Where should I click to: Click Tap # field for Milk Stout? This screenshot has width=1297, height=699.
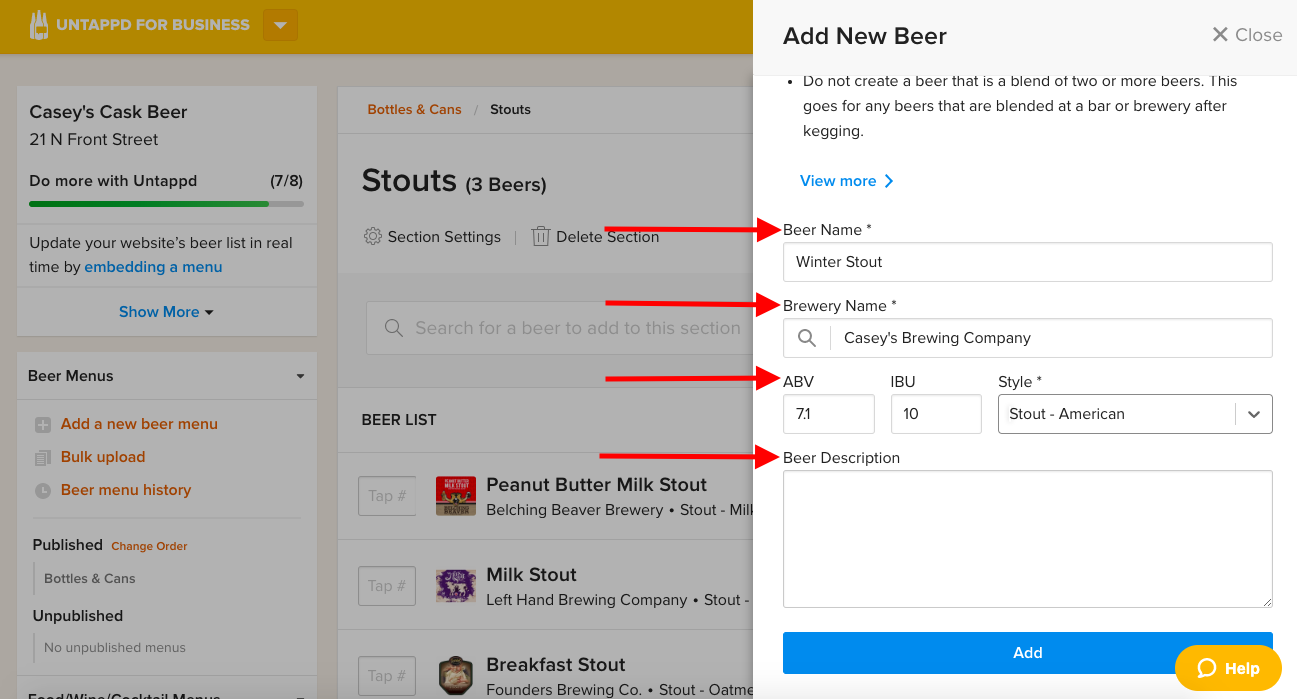coord(387,586)
